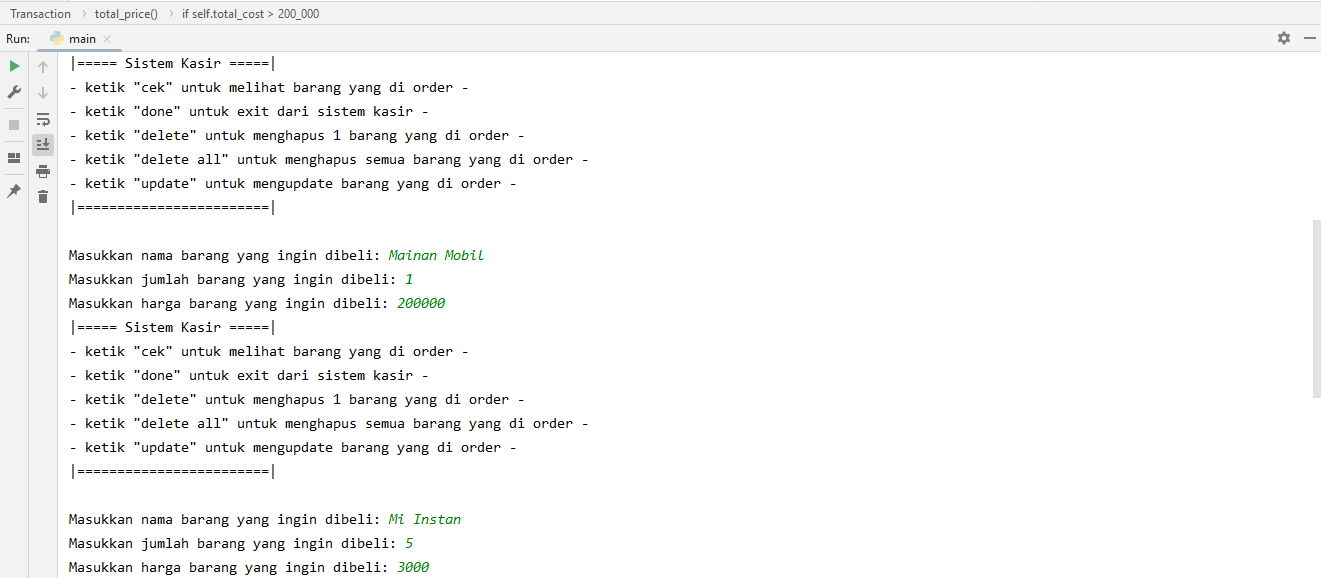Hide the Run tool window with the minus icon
Image resolution: width=1321 pixels, height=578 pixels.
coord(1309,38)
